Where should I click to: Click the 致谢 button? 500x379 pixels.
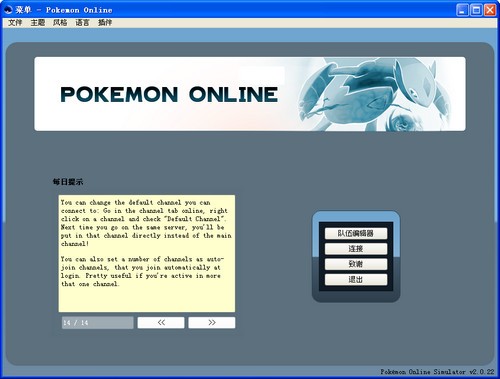tap(356, 264)
